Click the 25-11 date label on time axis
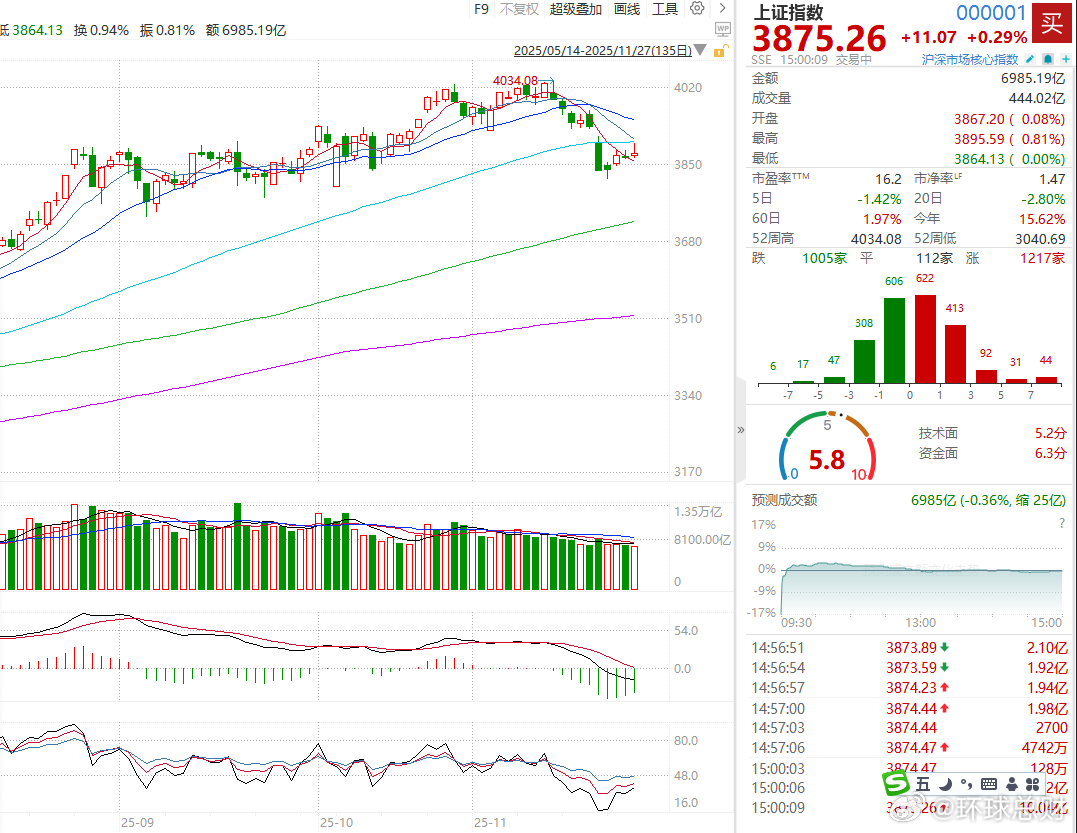Image resolution: width=1077 pixels, height=833 pixels. pyautogui.click(x=490, y=822)
